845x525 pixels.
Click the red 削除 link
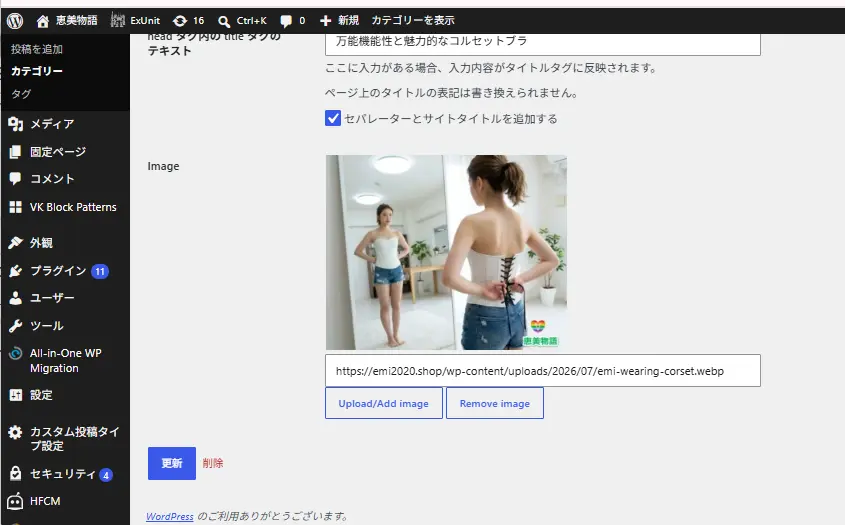pyautogui.click(x=213, y=463)
